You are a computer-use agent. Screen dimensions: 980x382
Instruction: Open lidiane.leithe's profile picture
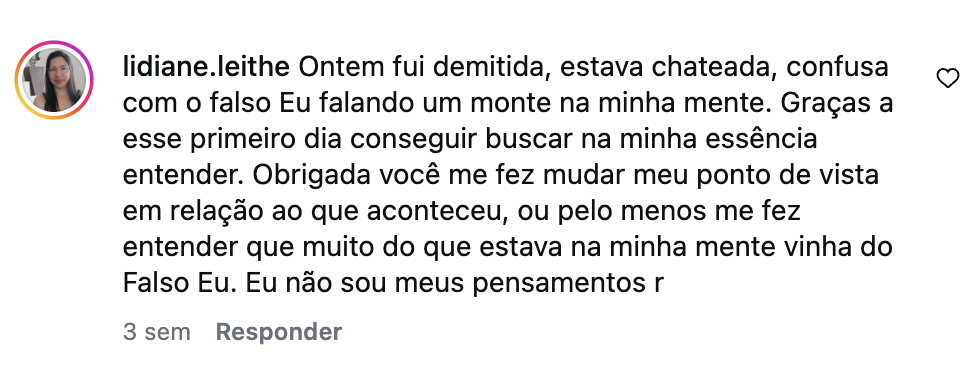54,79
